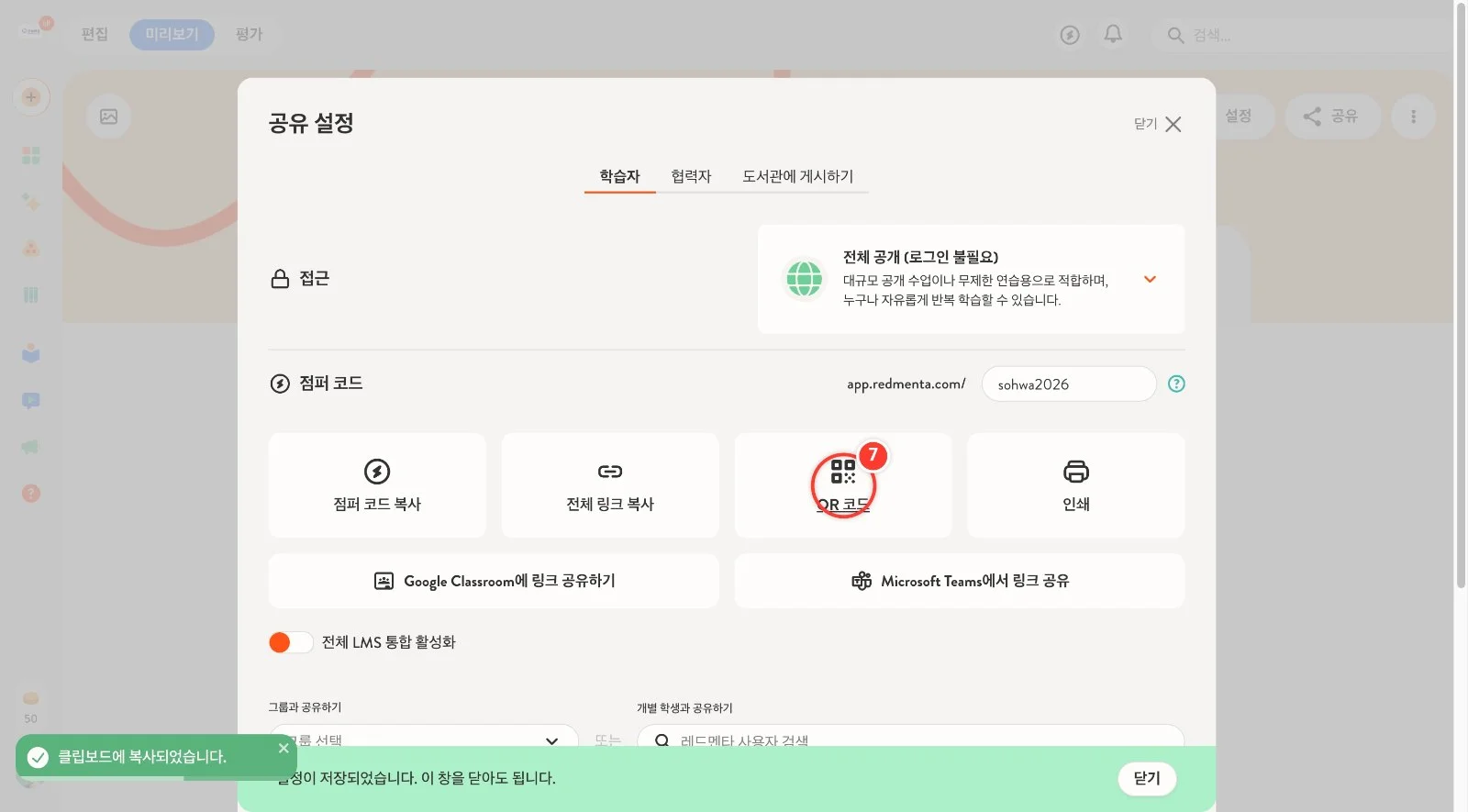Click the lightning jumper icon in header

click(x=1070, y=35)
